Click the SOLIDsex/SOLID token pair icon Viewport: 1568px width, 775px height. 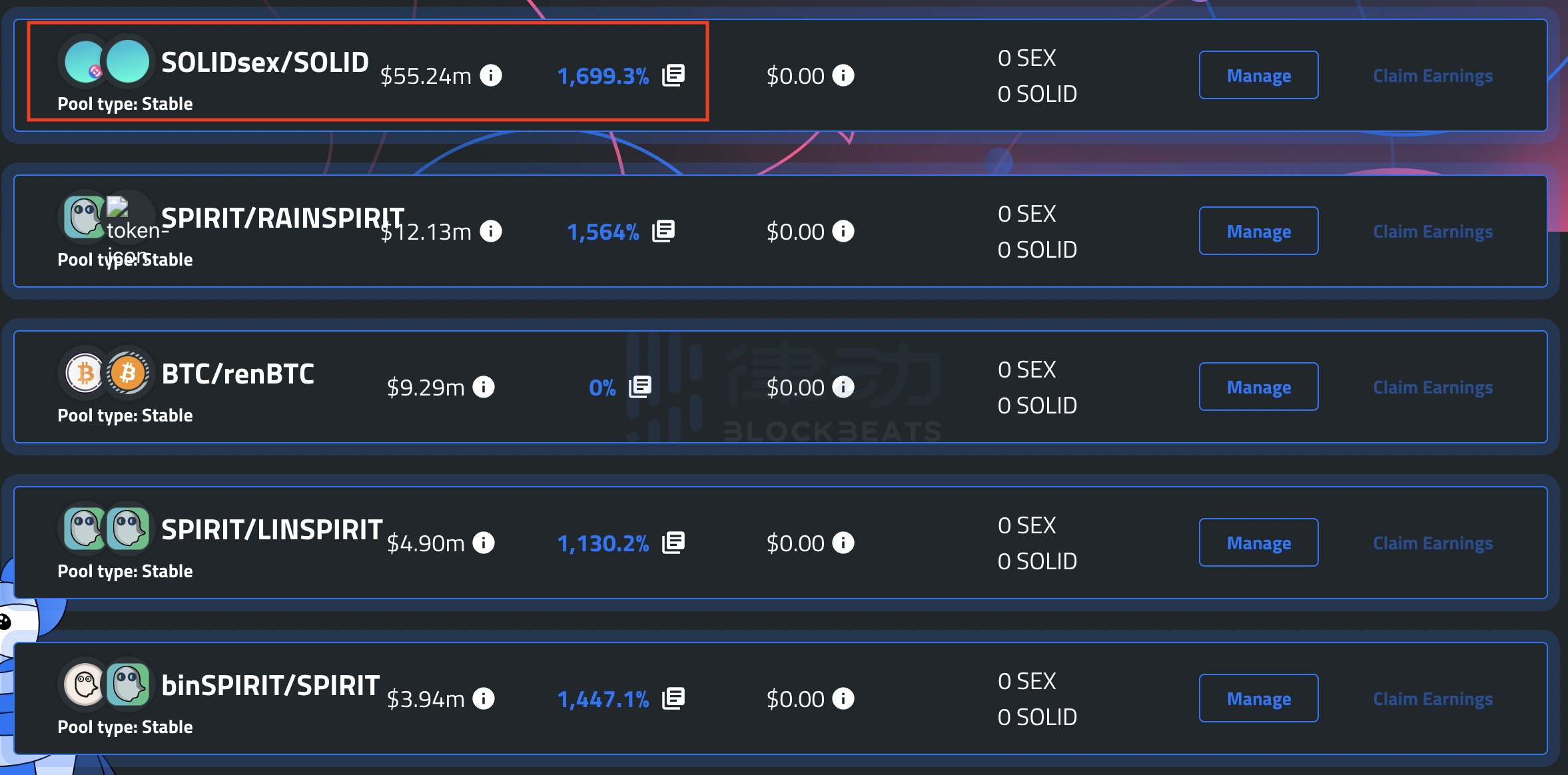[107, 61]
